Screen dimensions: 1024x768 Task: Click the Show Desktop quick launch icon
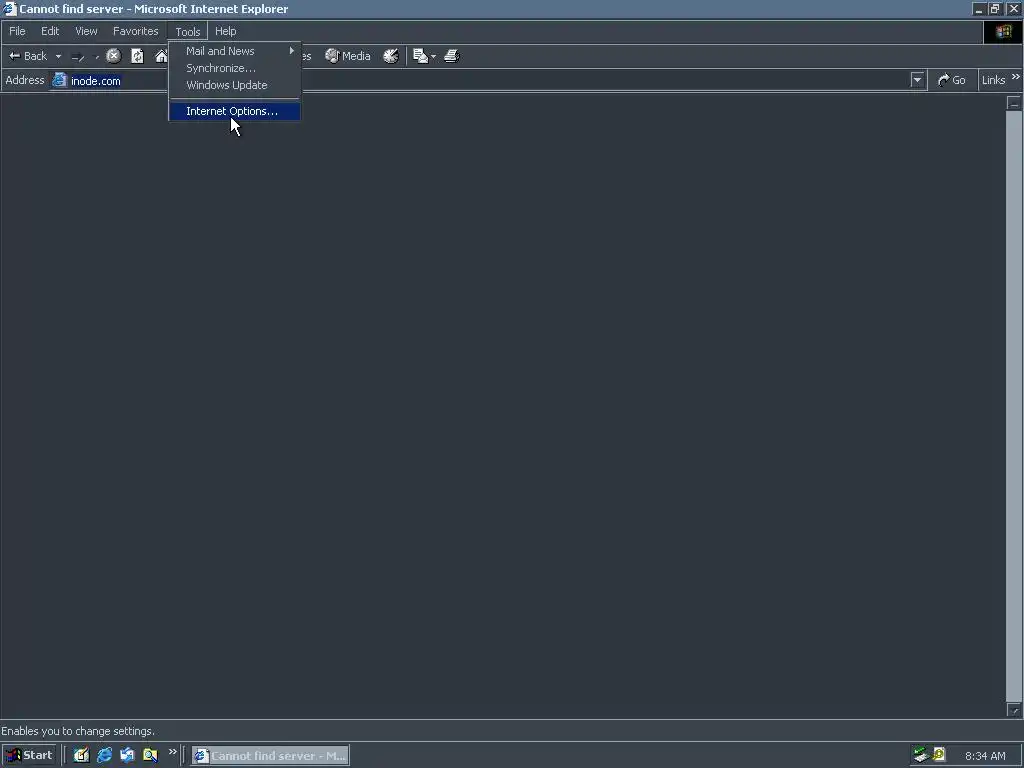[81, 756]
